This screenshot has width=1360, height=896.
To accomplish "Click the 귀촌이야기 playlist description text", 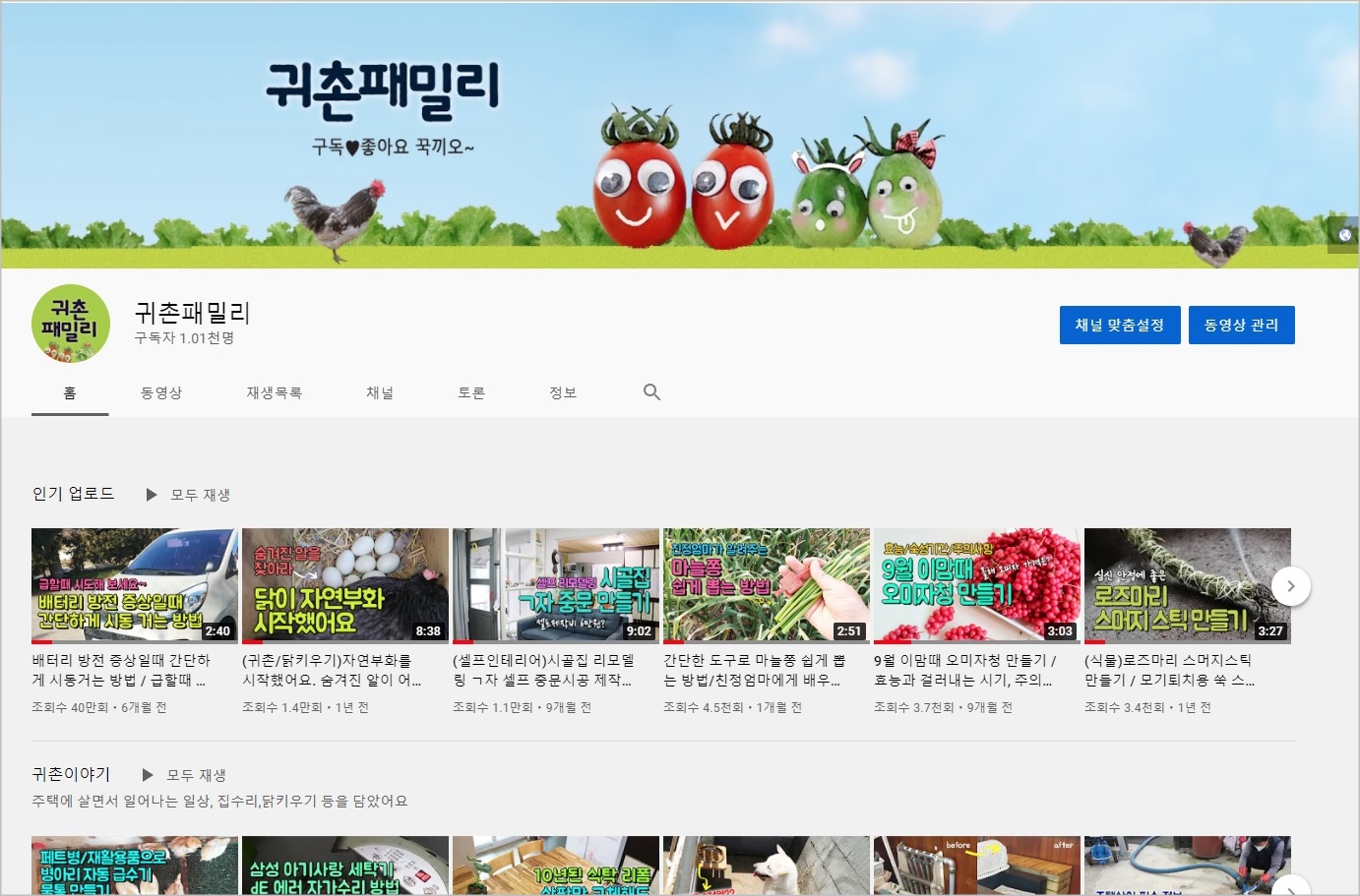I will pos(219,801).
